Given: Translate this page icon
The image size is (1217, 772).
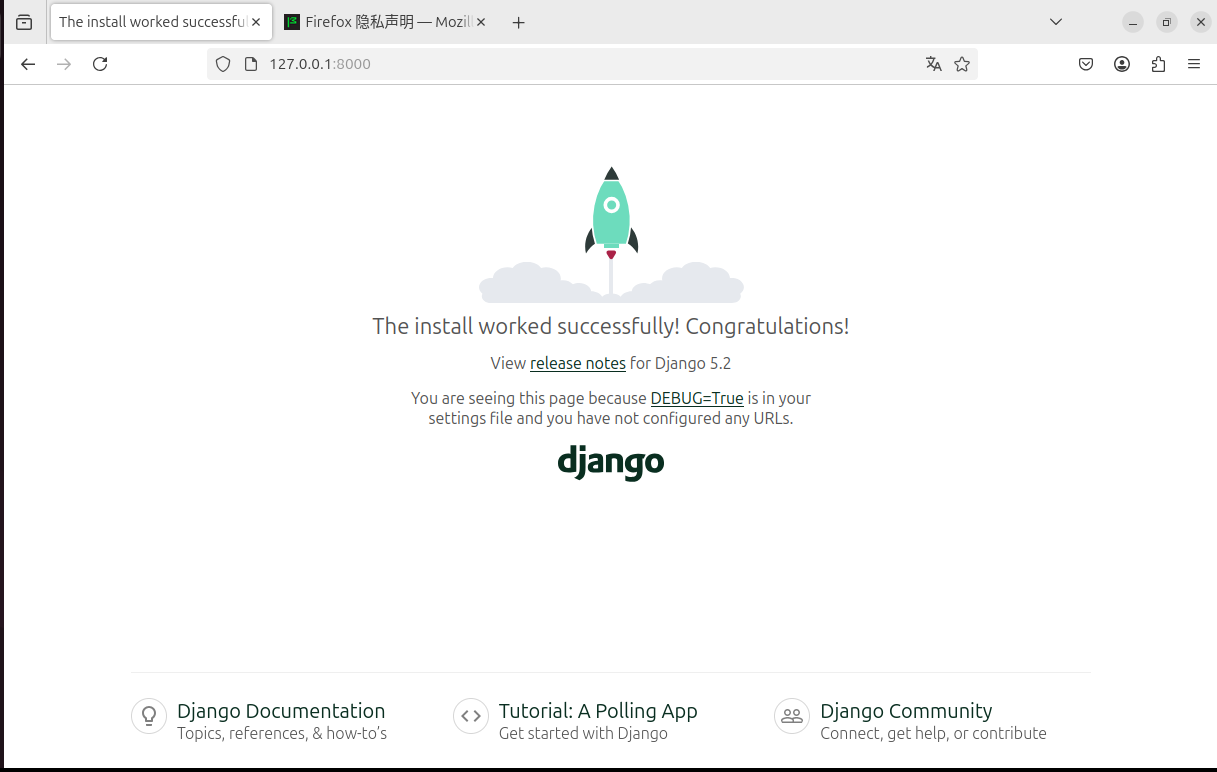Looking at the screenshot, I should (934, 64).
